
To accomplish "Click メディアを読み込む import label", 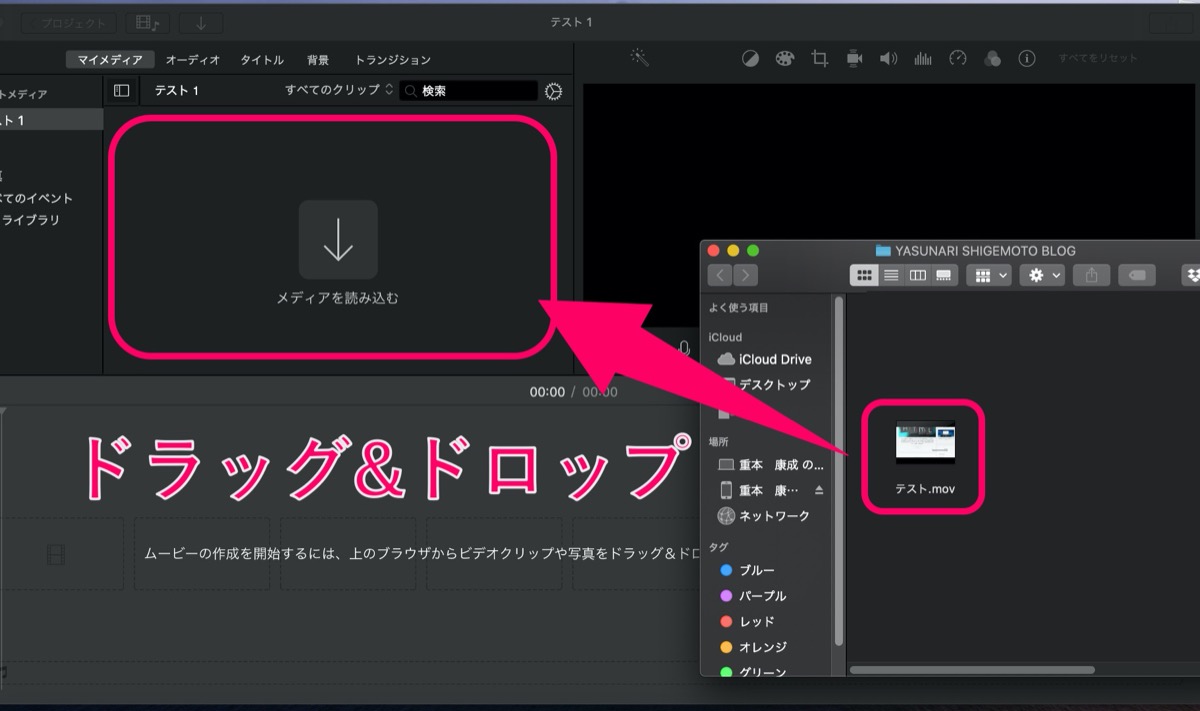I will point(338,298).
